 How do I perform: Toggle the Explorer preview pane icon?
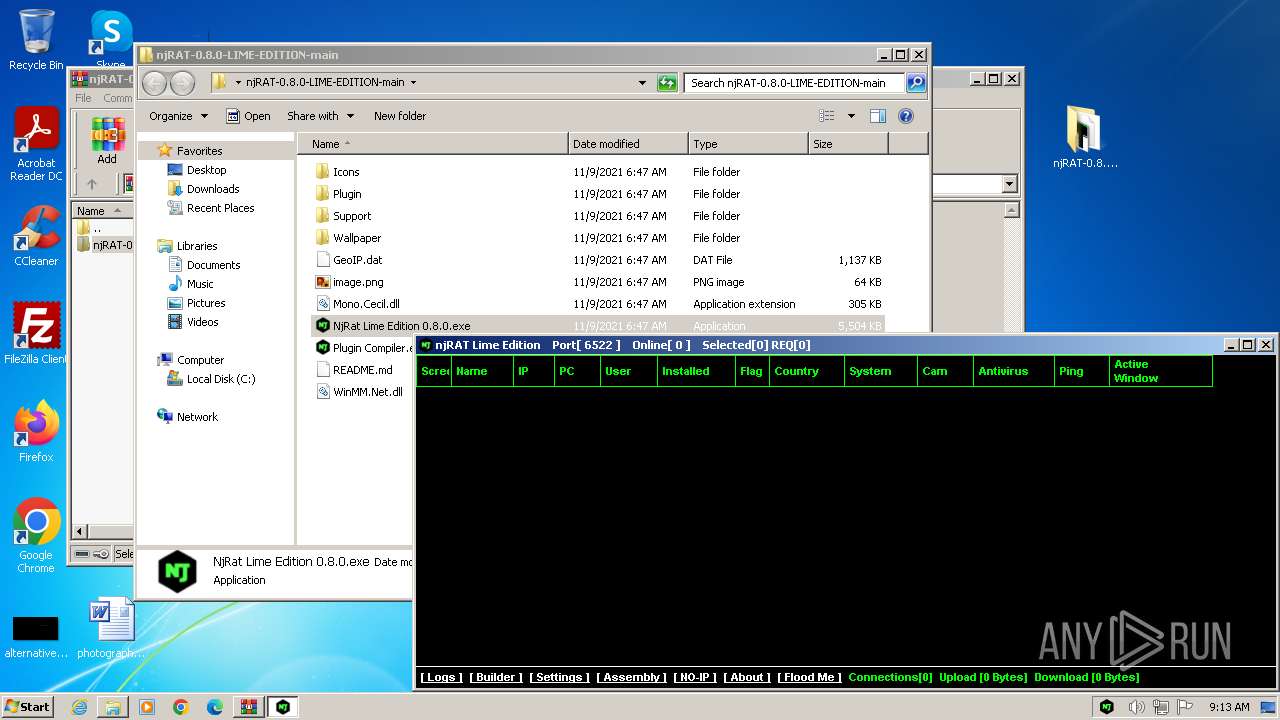click(878, 116)
